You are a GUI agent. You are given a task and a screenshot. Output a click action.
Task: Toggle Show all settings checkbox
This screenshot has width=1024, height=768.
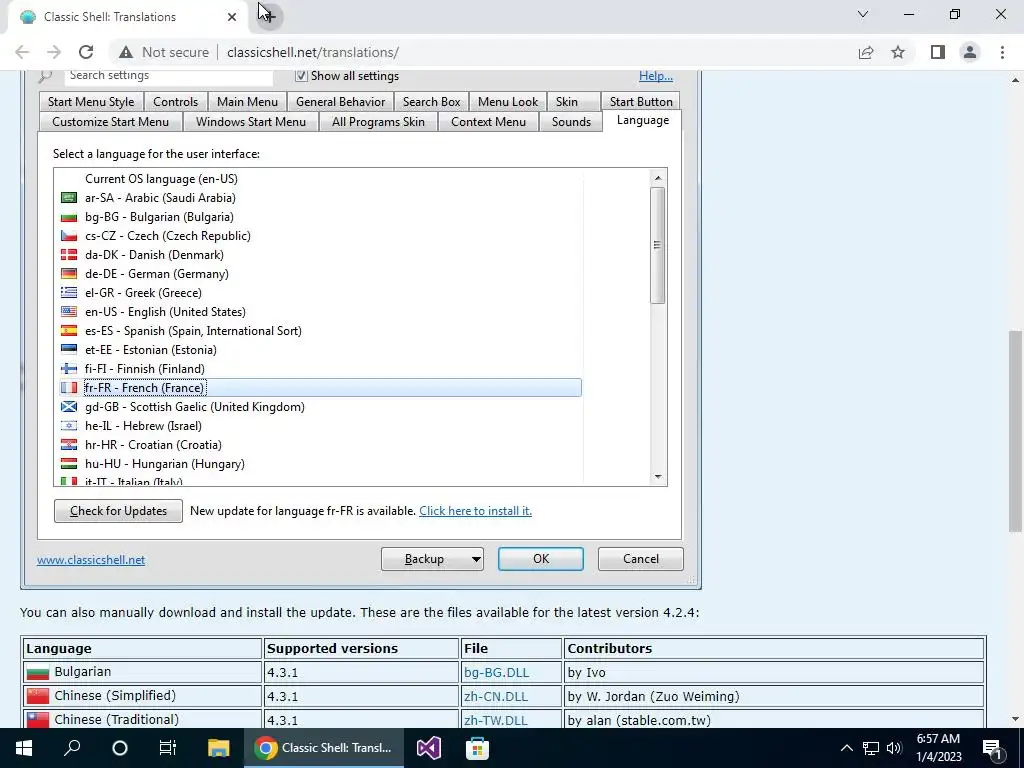[301, 76]
